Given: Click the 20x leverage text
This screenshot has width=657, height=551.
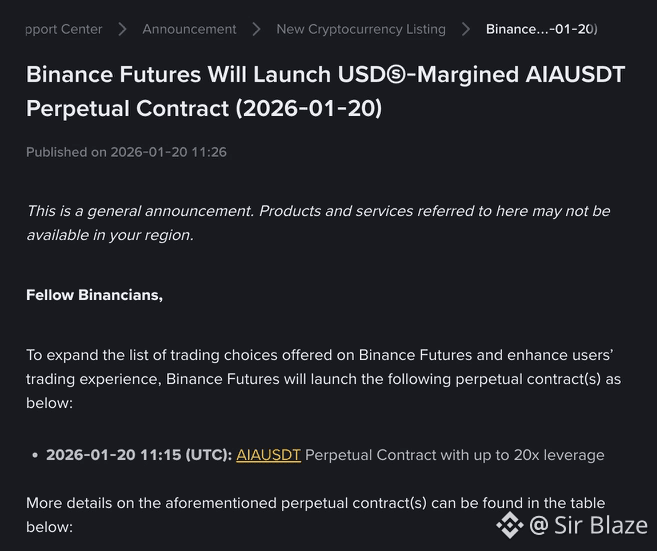Looking at the screenshot, I should coord(559,455).
